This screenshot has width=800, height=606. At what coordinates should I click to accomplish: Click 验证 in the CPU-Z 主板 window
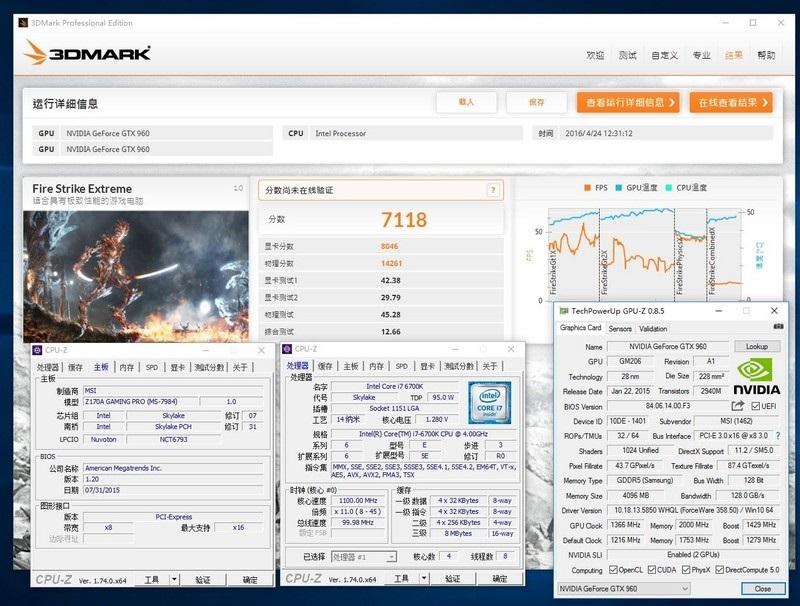tap(203, 579)
